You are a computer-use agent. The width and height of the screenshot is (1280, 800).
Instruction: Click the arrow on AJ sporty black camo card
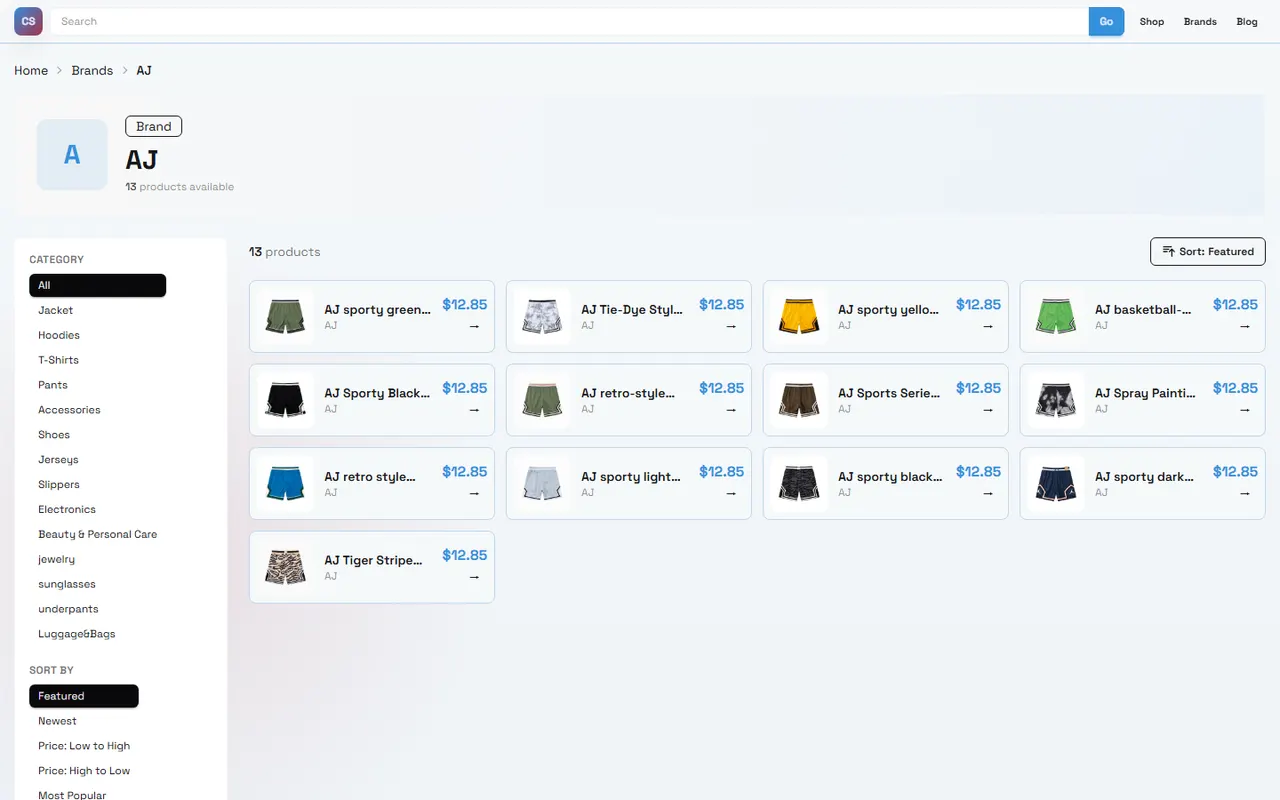988,493
